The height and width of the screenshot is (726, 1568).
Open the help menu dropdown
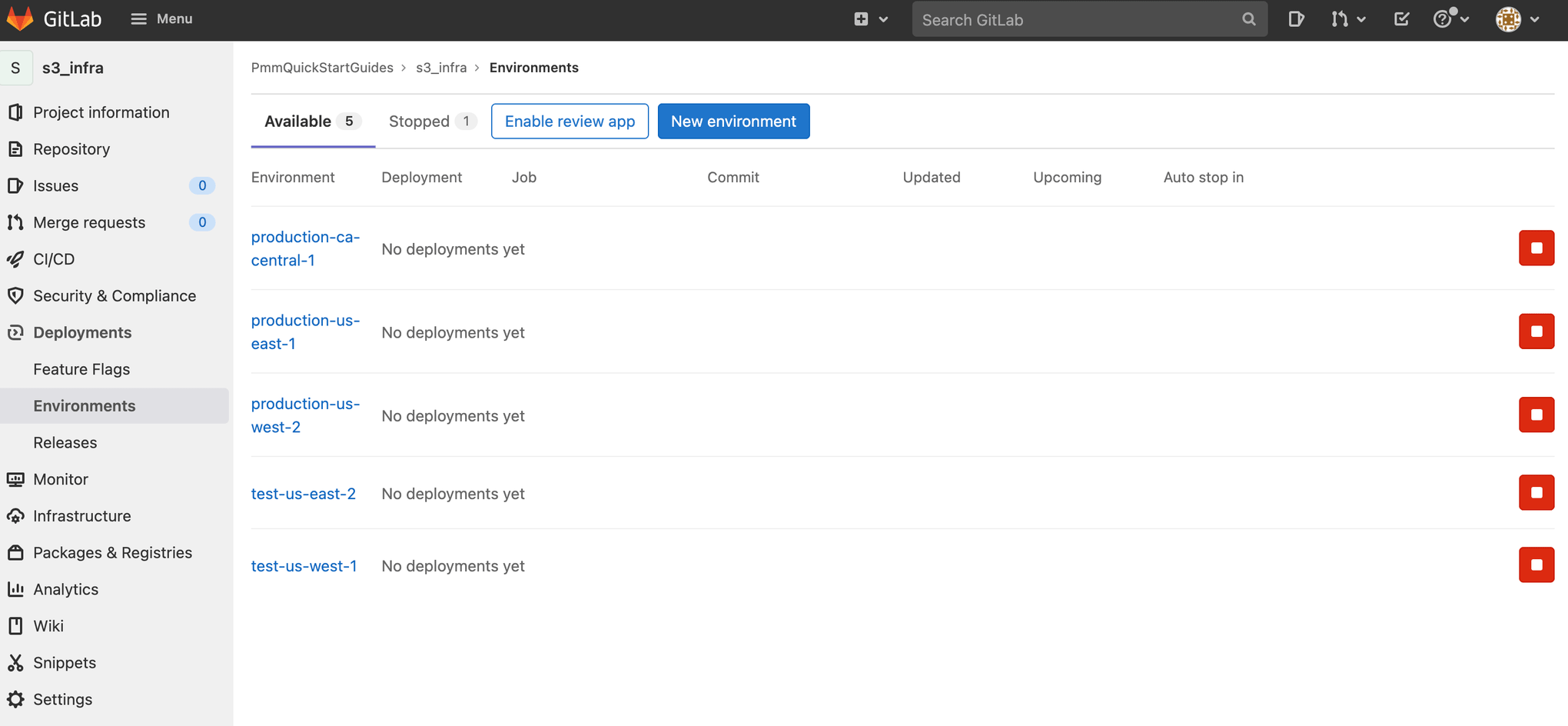pos(1448,19)
